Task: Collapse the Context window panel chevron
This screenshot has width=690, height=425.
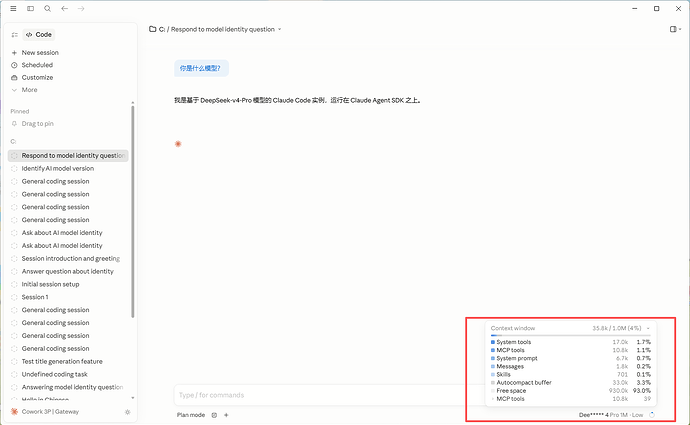Action: coord(648,328)
